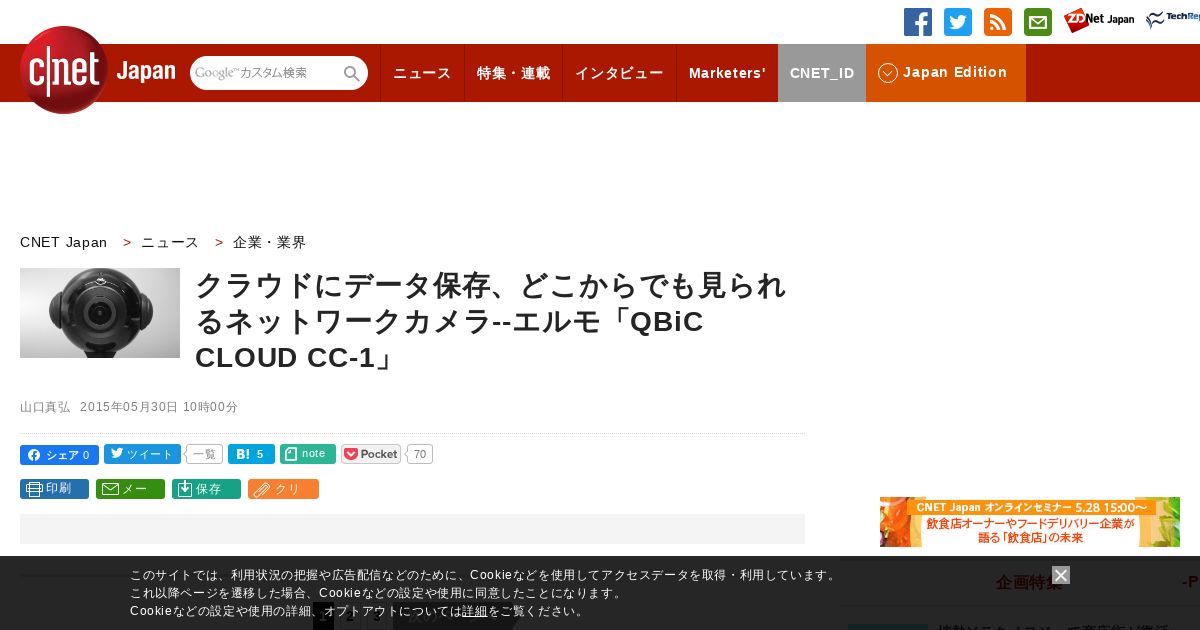Select the 企画特集 tab
Screen dimensions: 1200x630
point(1029,582)
